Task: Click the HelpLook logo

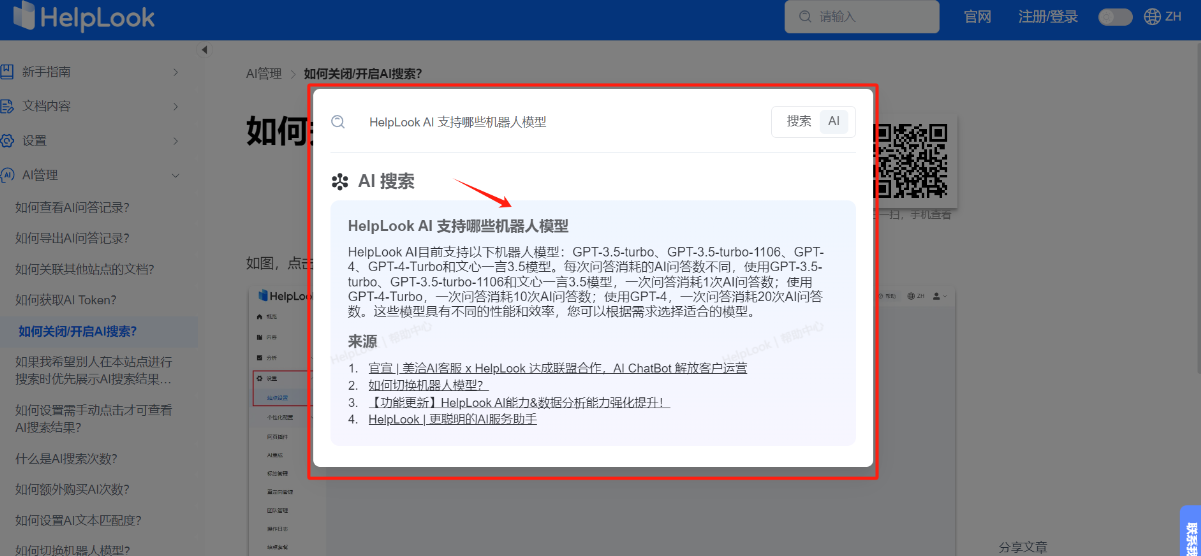Action: [x=84, y=16]
